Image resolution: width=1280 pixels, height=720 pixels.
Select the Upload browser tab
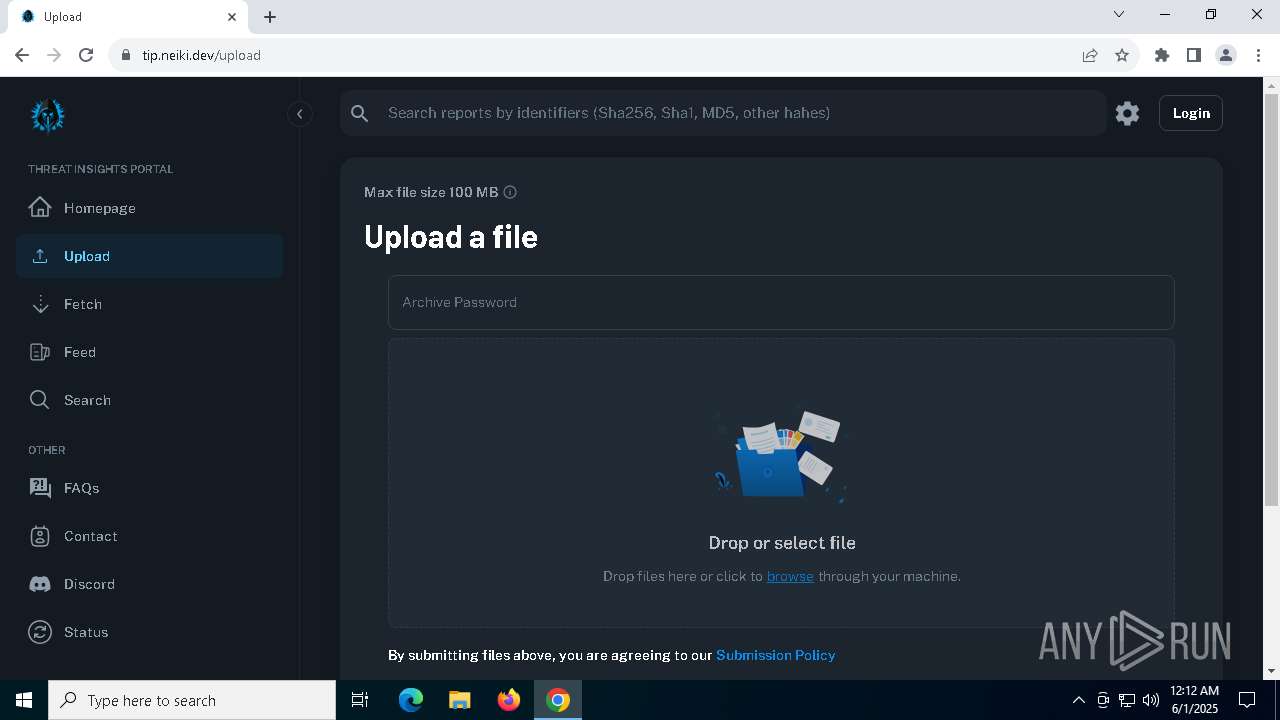coord(130,17)
